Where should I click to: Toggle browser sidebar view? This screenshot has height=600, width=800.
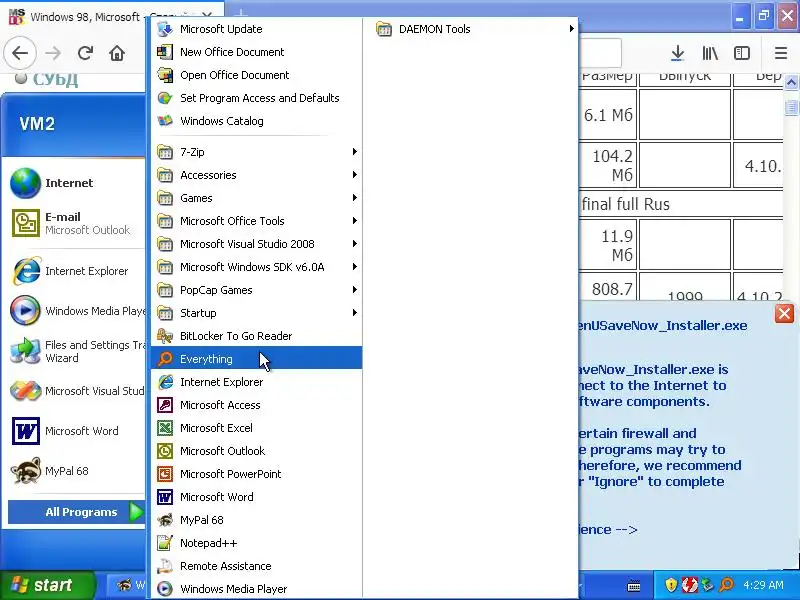click(742, 53)
